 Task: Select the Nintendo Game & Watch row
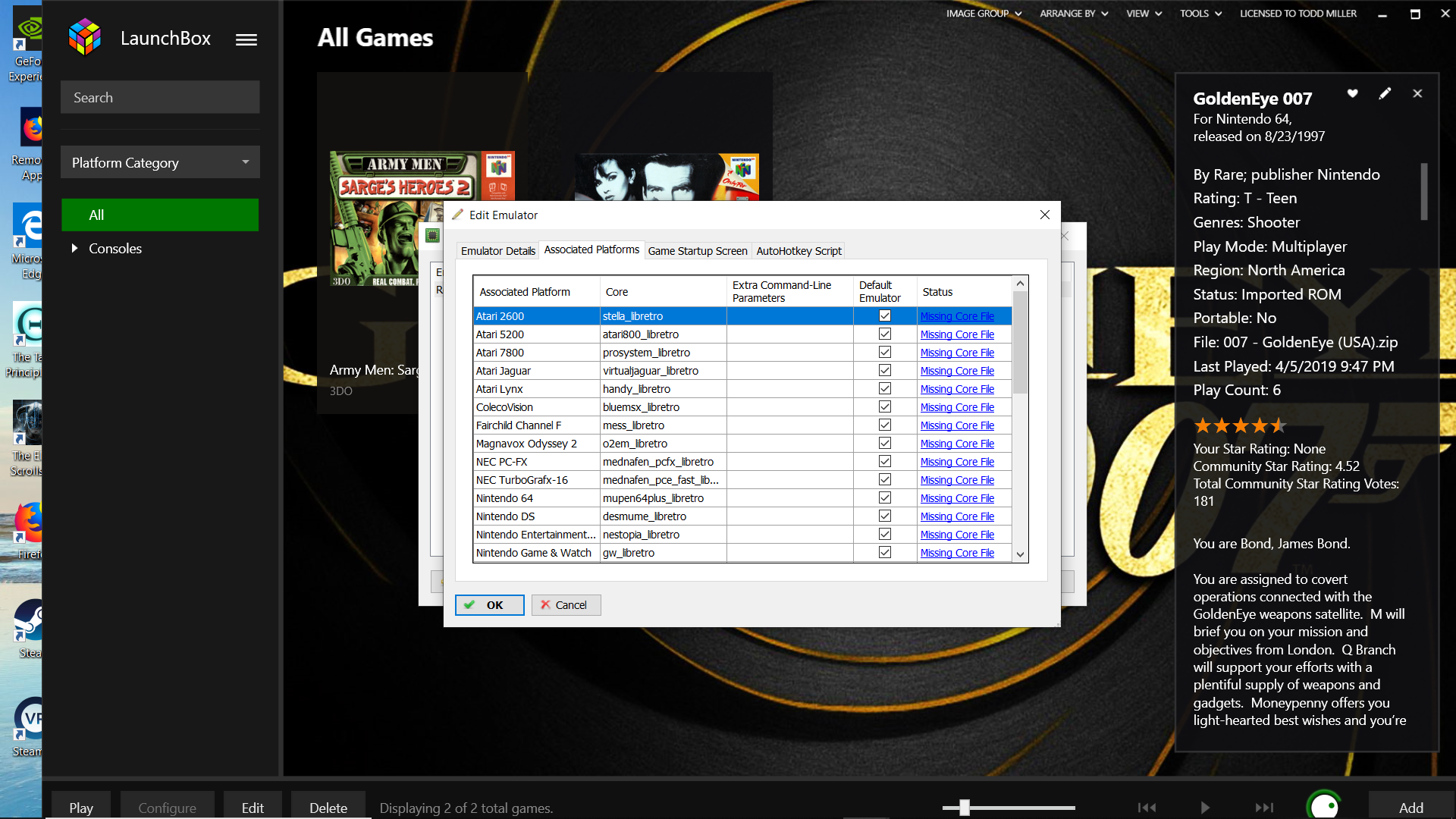click(x=742, y=553)
